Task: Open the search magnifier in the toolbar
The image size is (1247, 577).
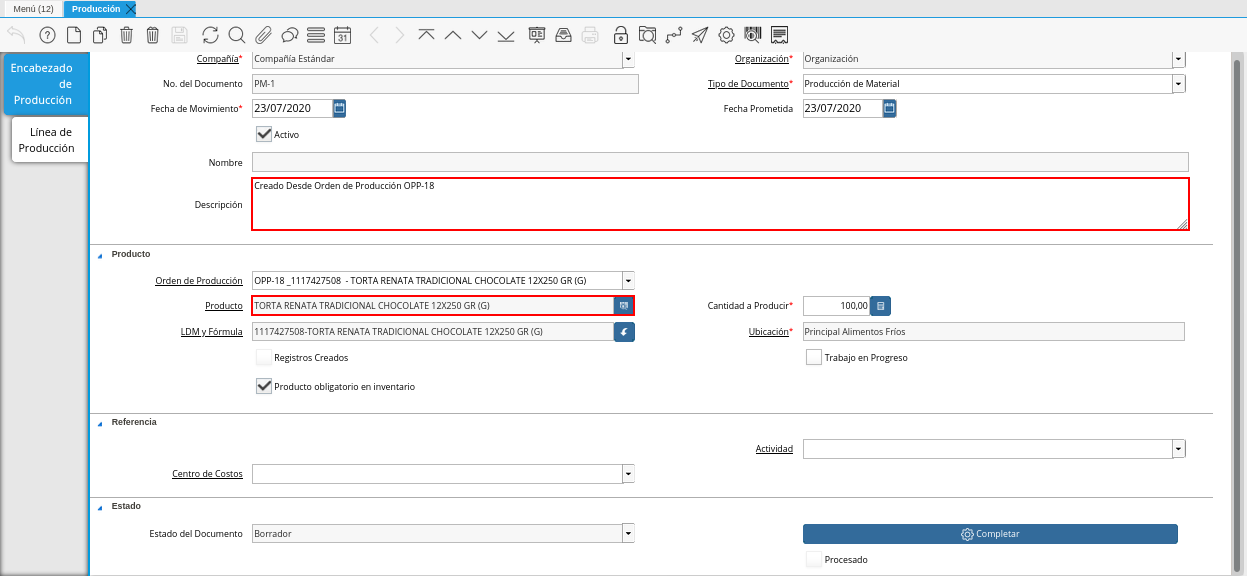Action: coord(237,35)
